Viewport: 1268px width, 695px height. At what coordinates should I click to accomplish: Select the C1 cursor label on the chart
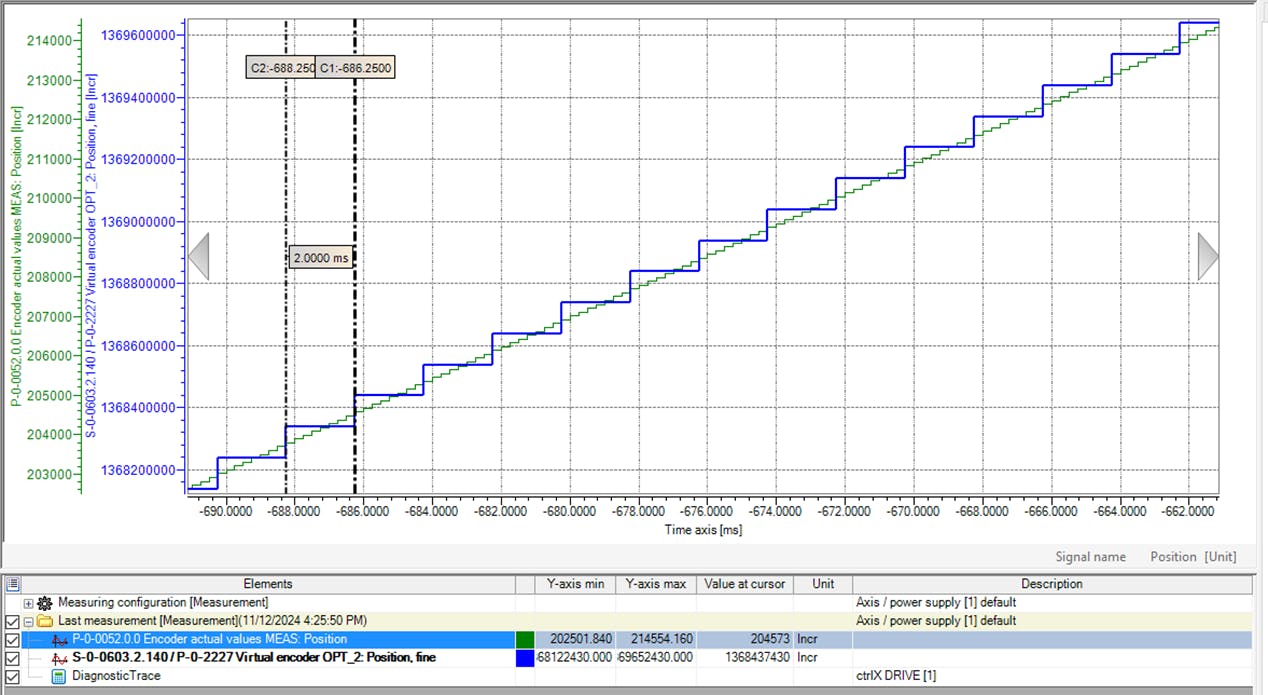[355, 68]
